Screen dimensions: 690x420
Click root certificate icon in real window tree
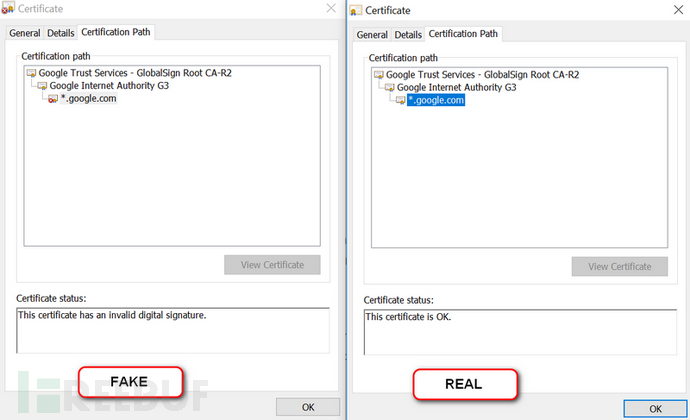click(x=378, y=75)
